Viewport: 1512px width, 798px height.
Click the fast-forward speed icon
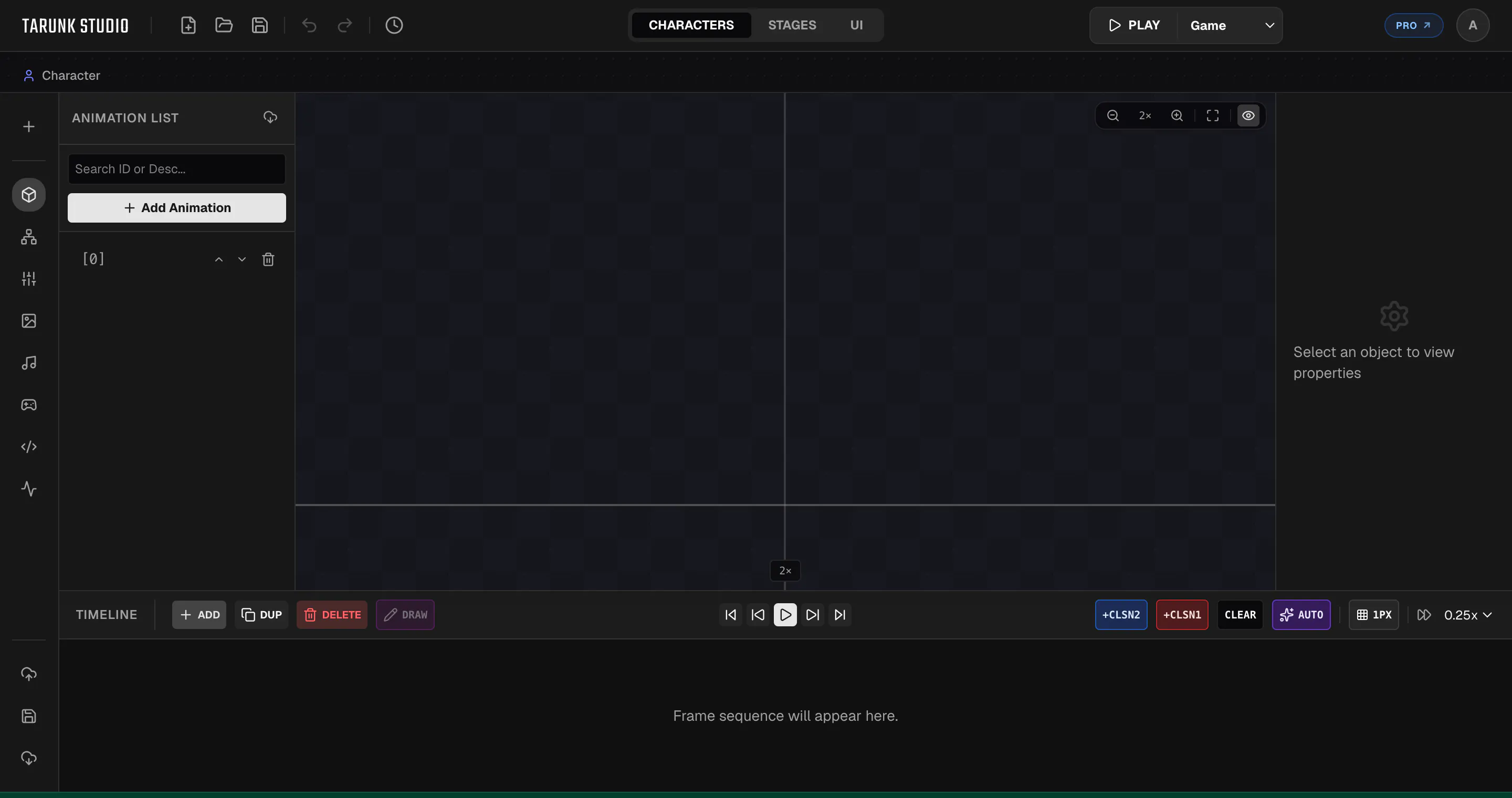click(x=1424, y=615)
